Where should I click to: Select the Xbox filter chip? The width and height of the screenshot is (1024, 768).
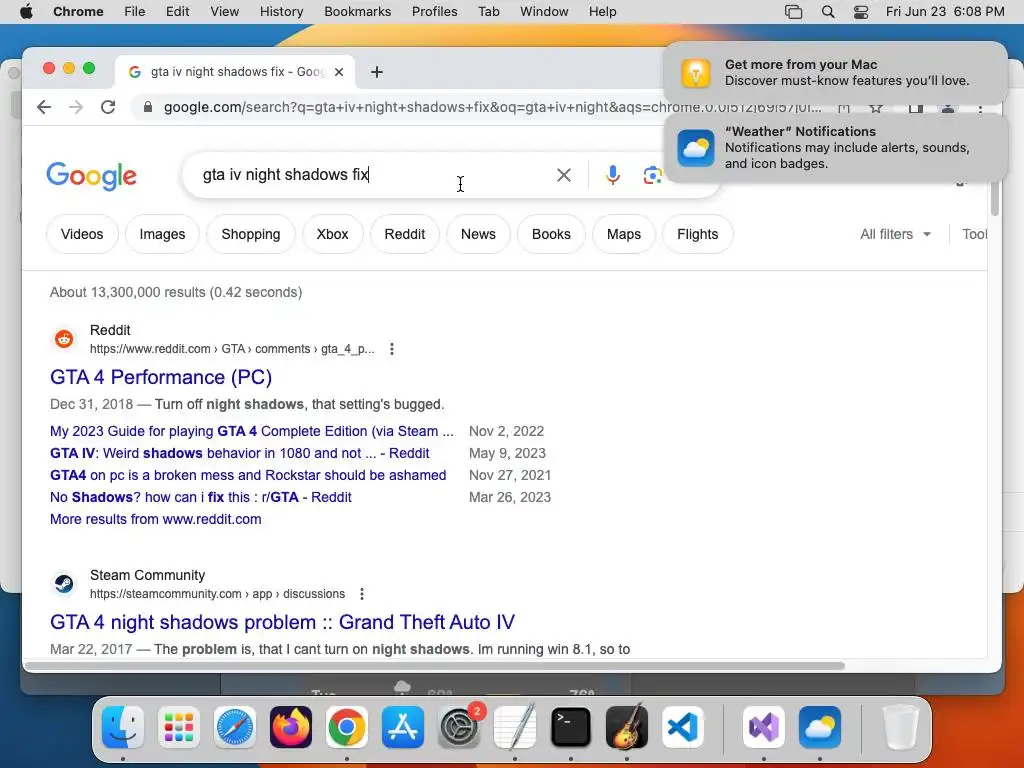(332, 234)
